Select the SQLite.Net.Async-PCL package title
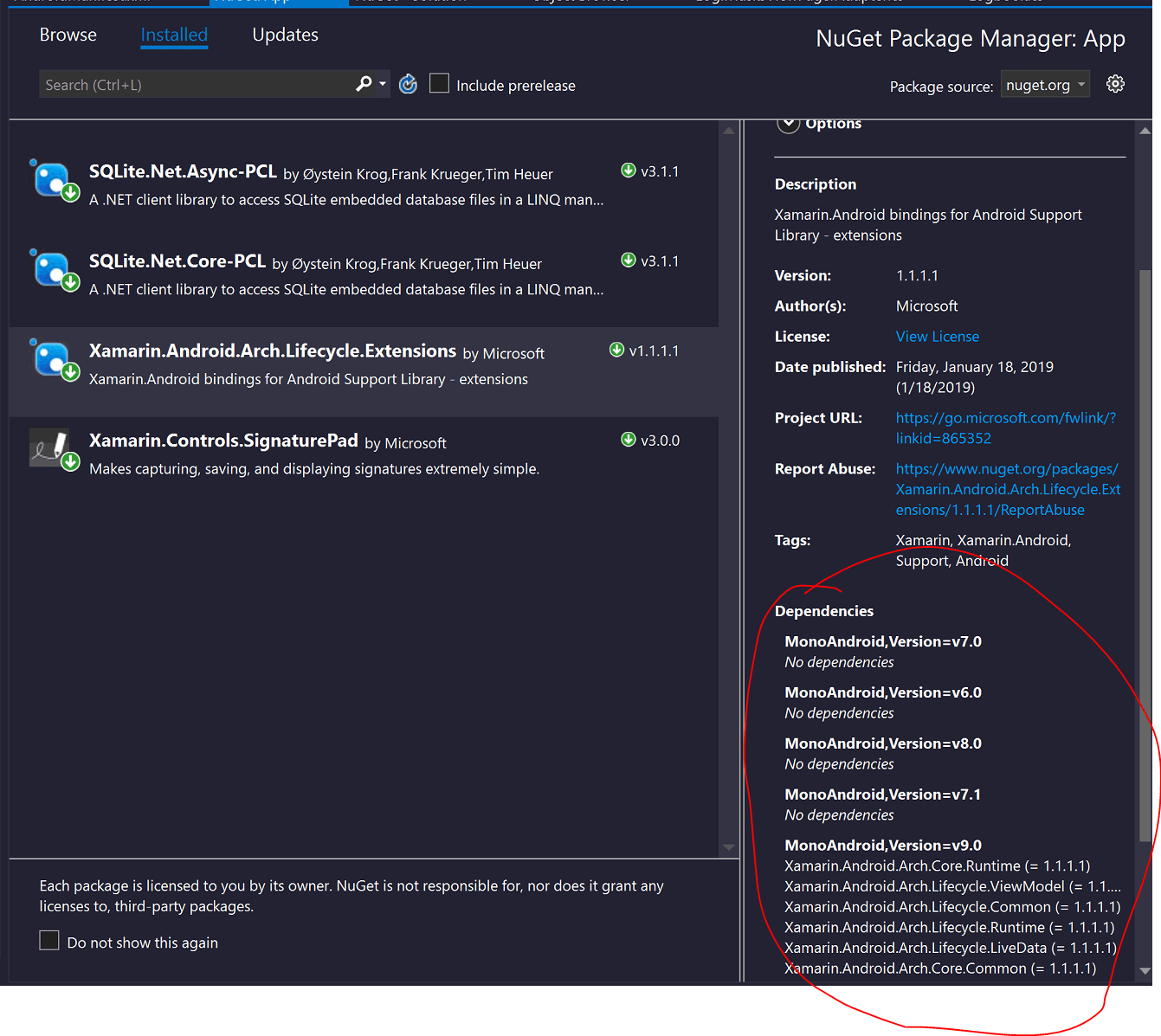 click(x=183, y=171)
